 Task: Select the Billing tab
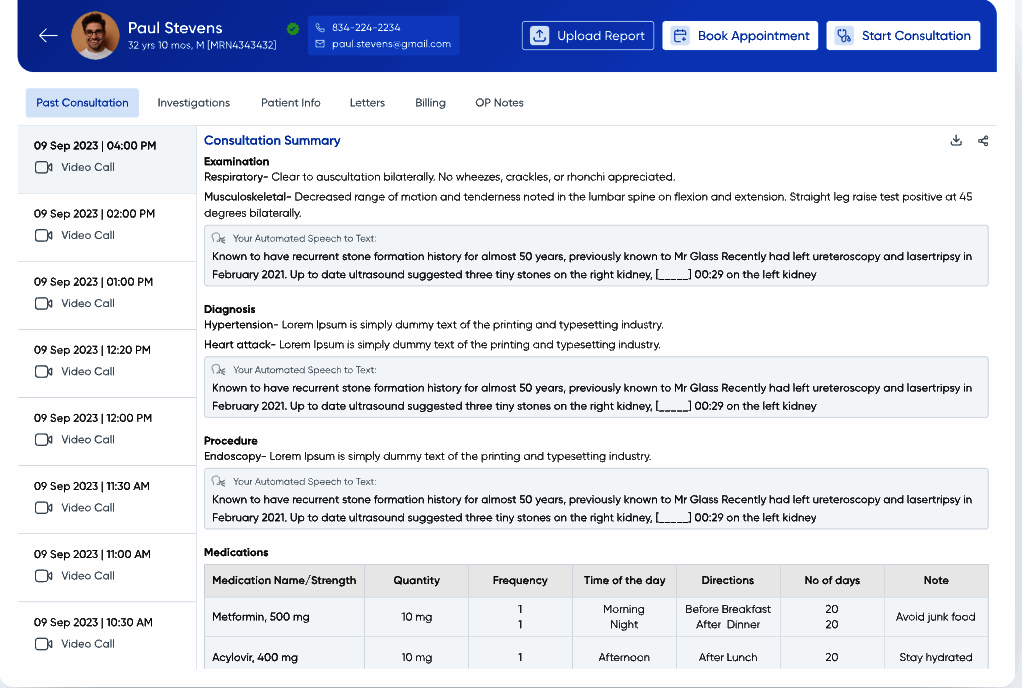[430, 103]
